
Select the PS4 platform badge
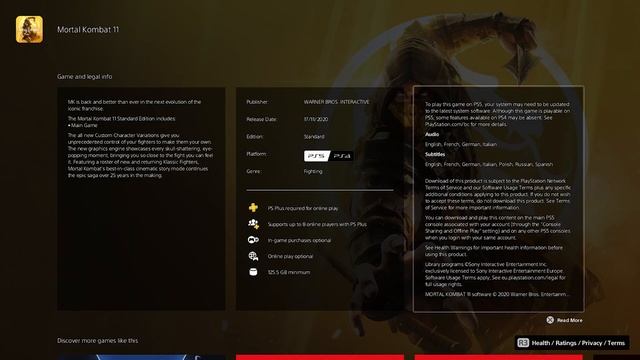coord(342,156)
